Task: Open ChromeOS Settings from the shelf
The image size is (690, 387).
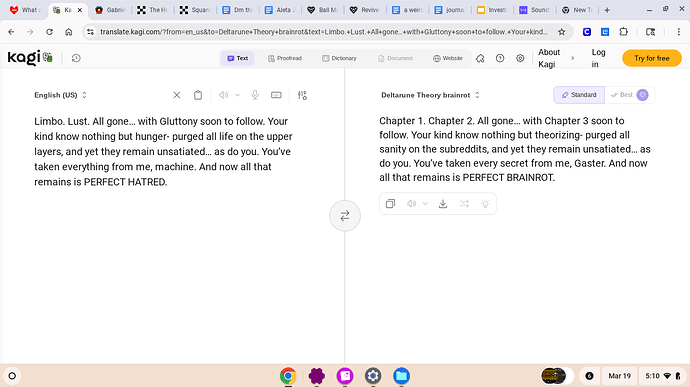Action: tap(373, 376)
